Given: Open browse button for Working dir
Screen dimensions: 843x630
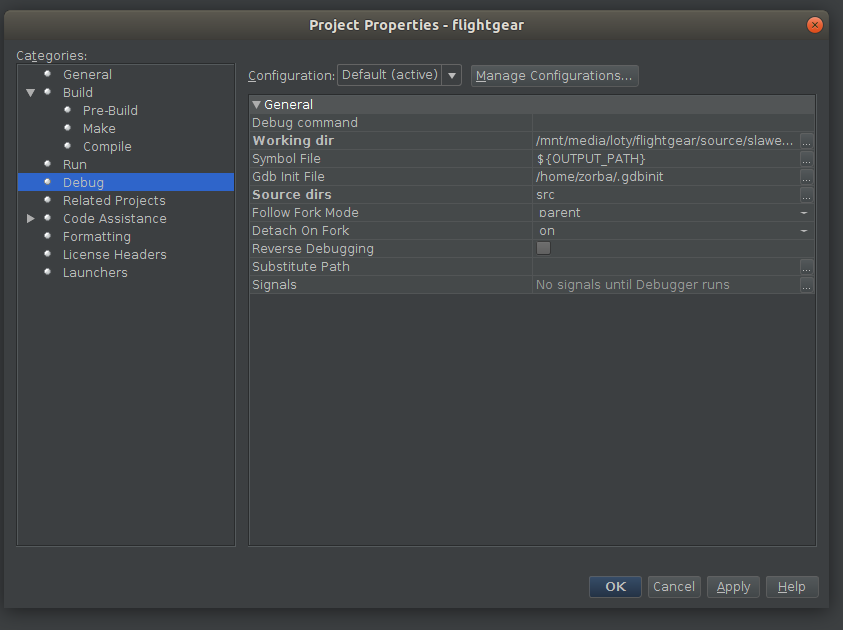Looking at the screenshot, I should [x=806, y=141].
